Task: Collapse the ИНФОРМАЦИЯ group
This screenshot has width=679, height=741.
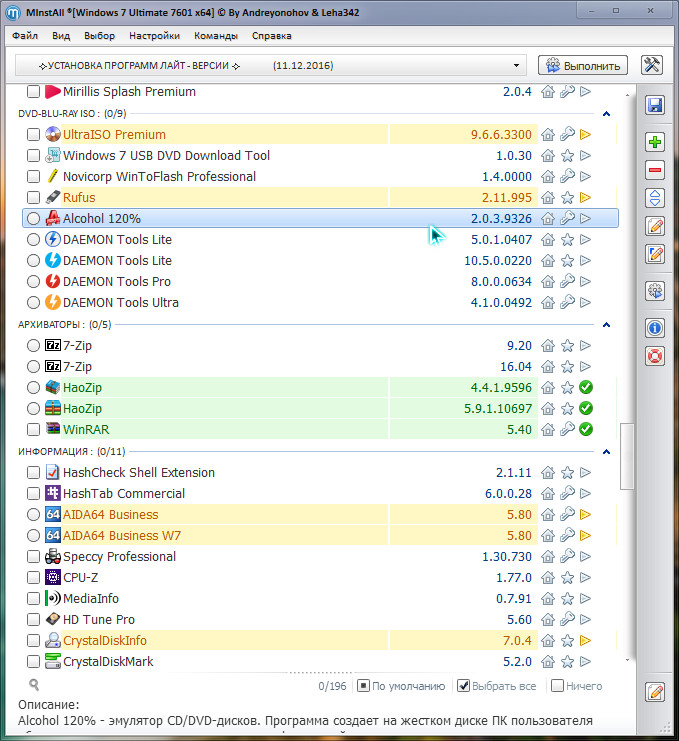Action: coord(607,452)
